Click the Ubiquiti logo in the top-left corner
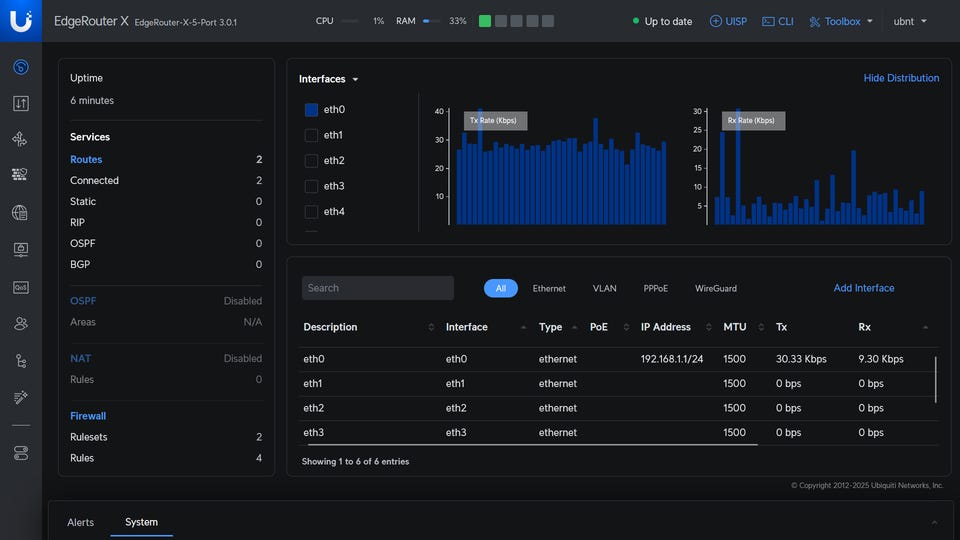 pos(21,21)
